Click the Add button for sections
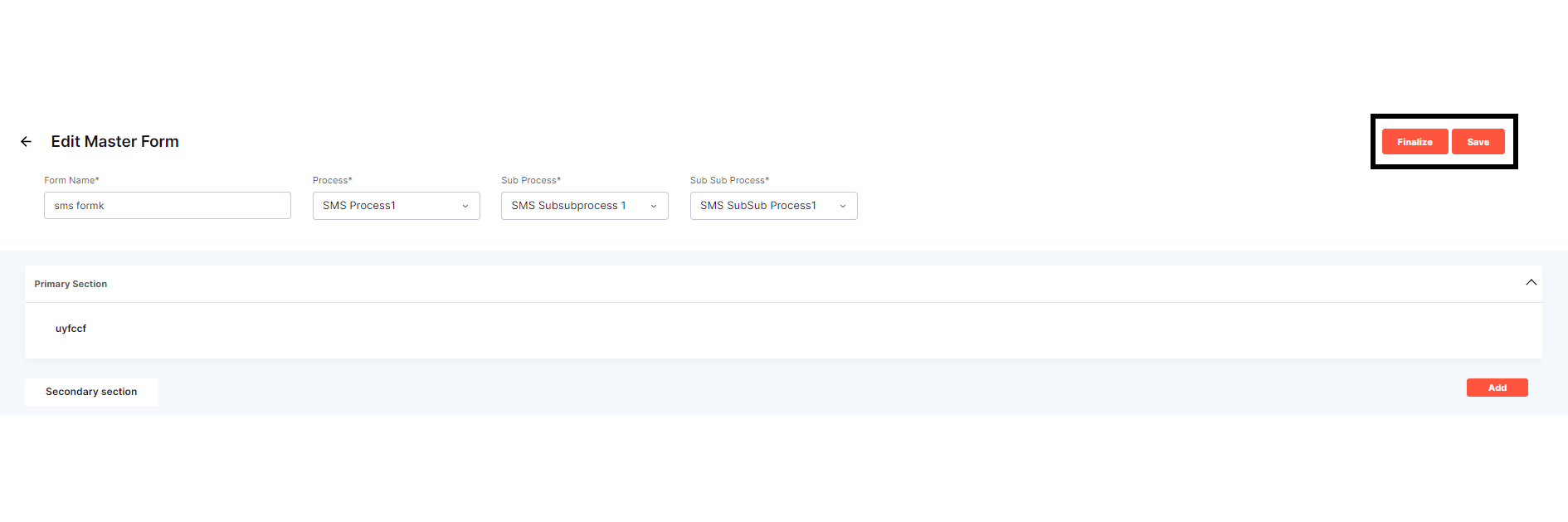1568x522 pixels. tap(1497, 388)
